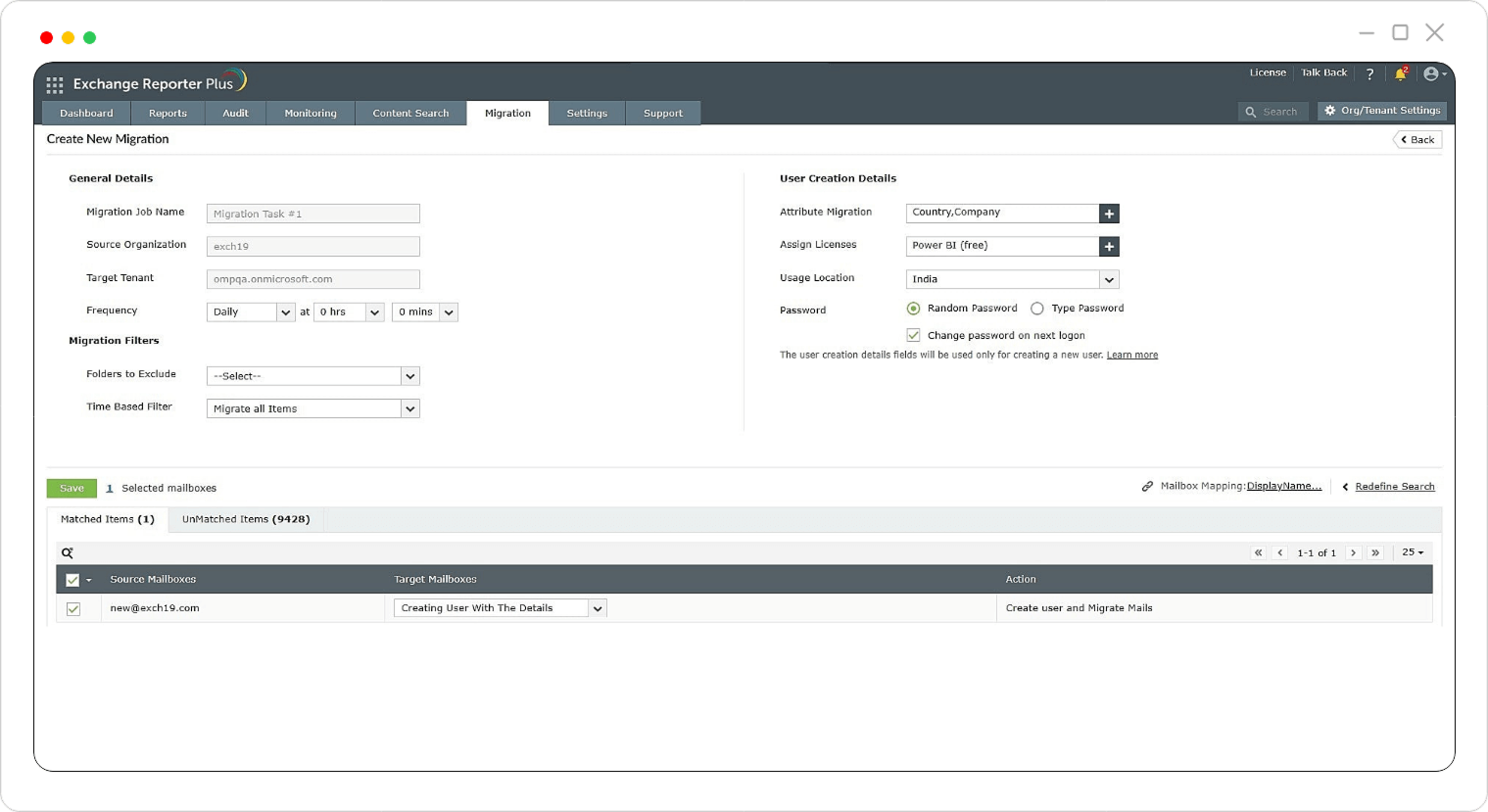Open the user account avatar menu
The height and width of the screenshot is (812, 1488).
(1433, 74)
